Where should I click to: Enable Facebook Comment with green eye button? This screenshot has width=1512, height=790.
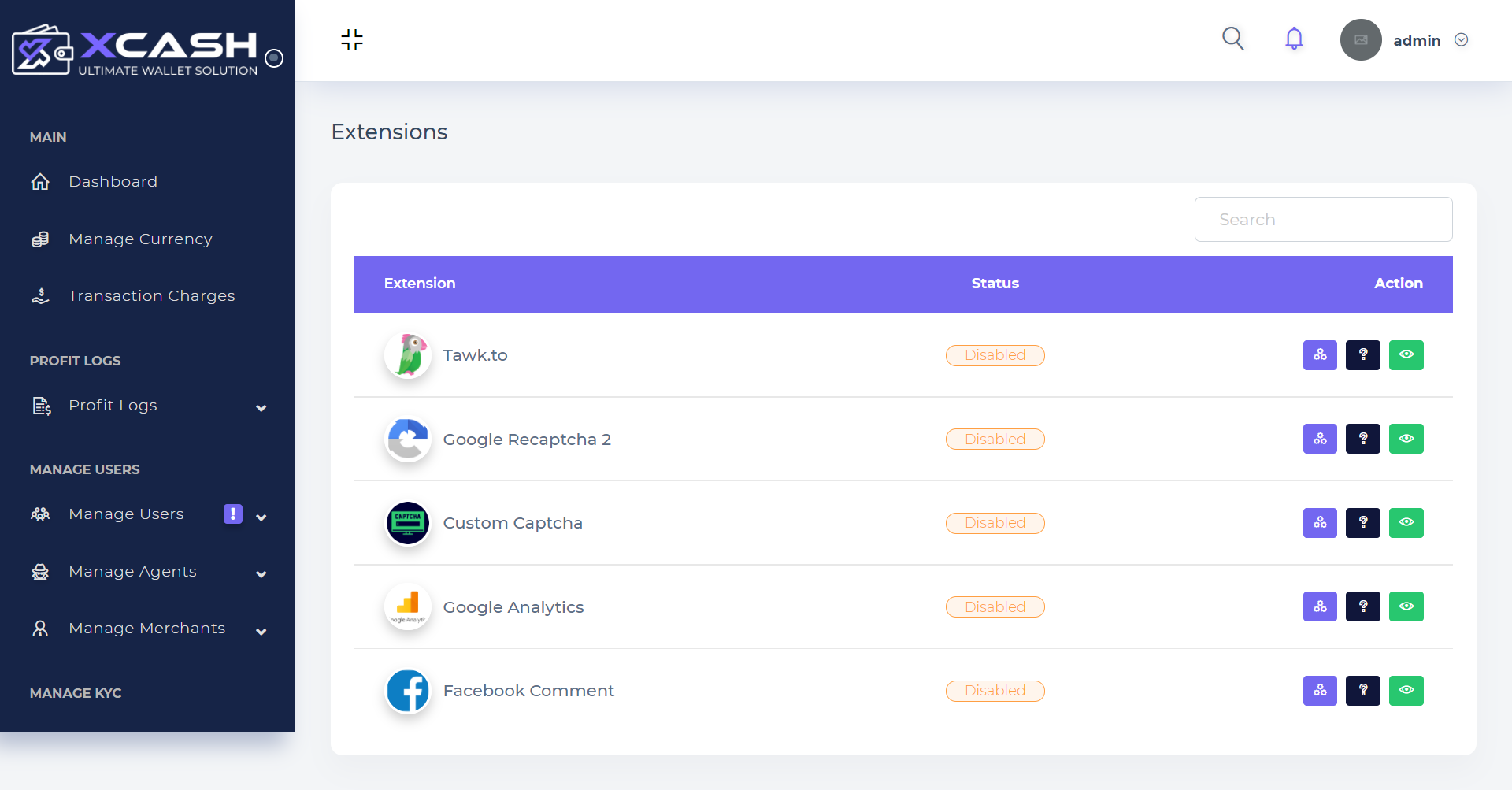click(1406, 691)
